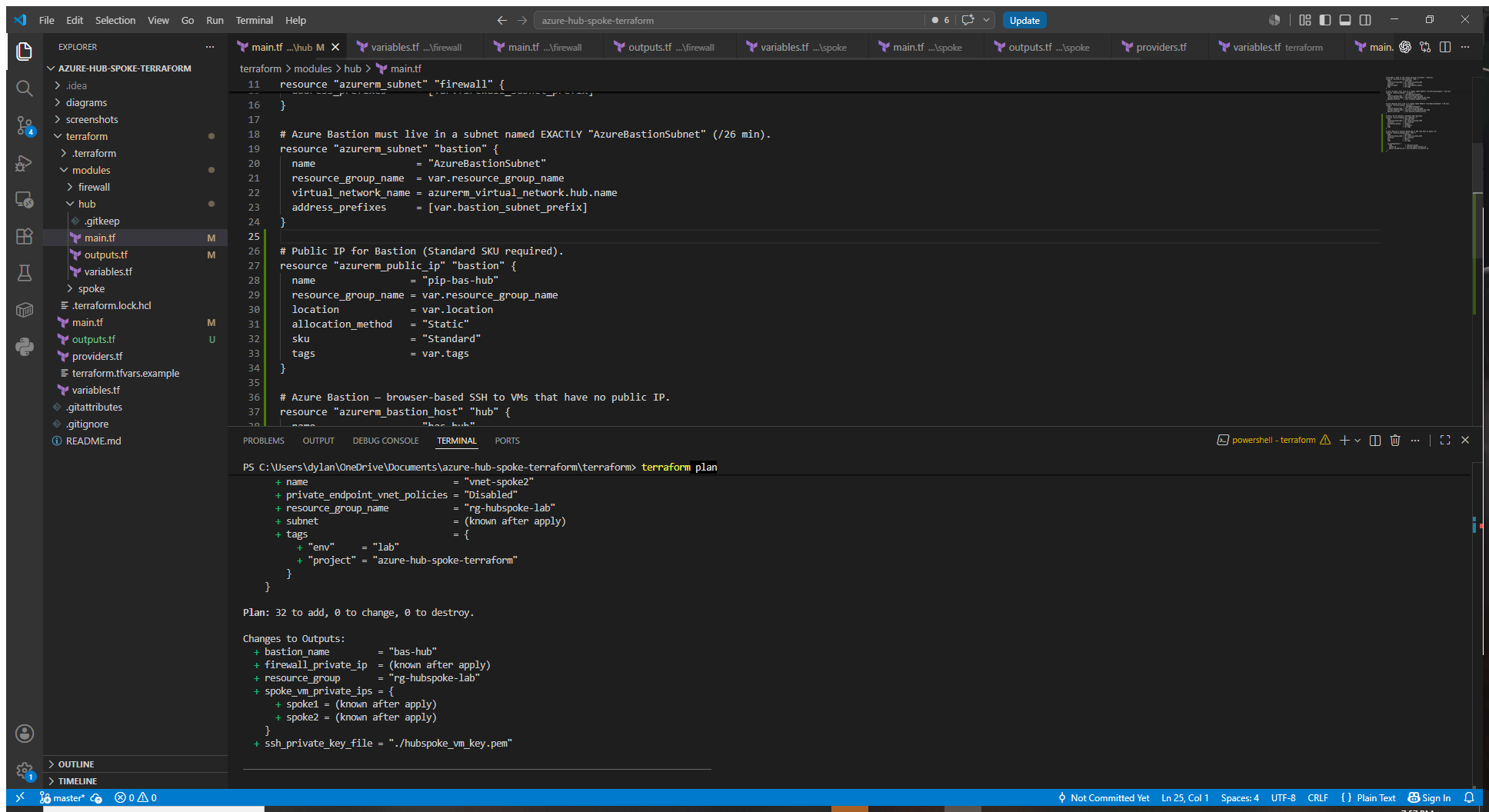Click CRLF end of line setting
This screenshot has height=812, width=1489.
1317,797
